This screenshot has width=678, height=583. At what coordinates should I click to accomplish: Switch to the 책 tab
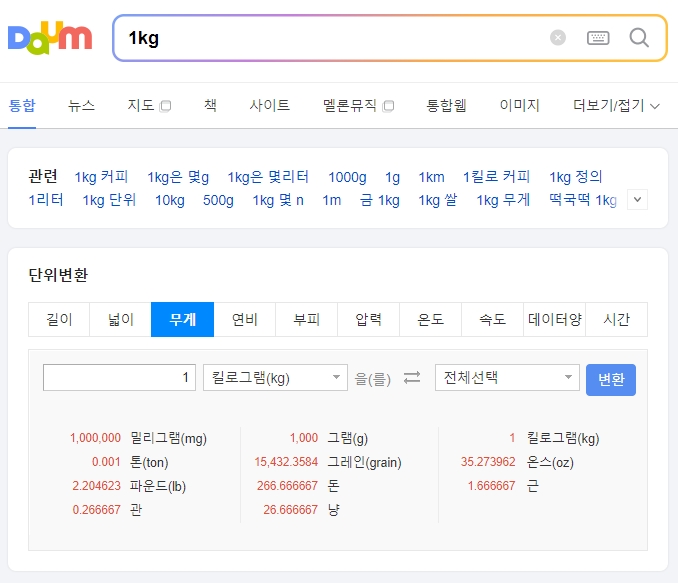(210, 106)
